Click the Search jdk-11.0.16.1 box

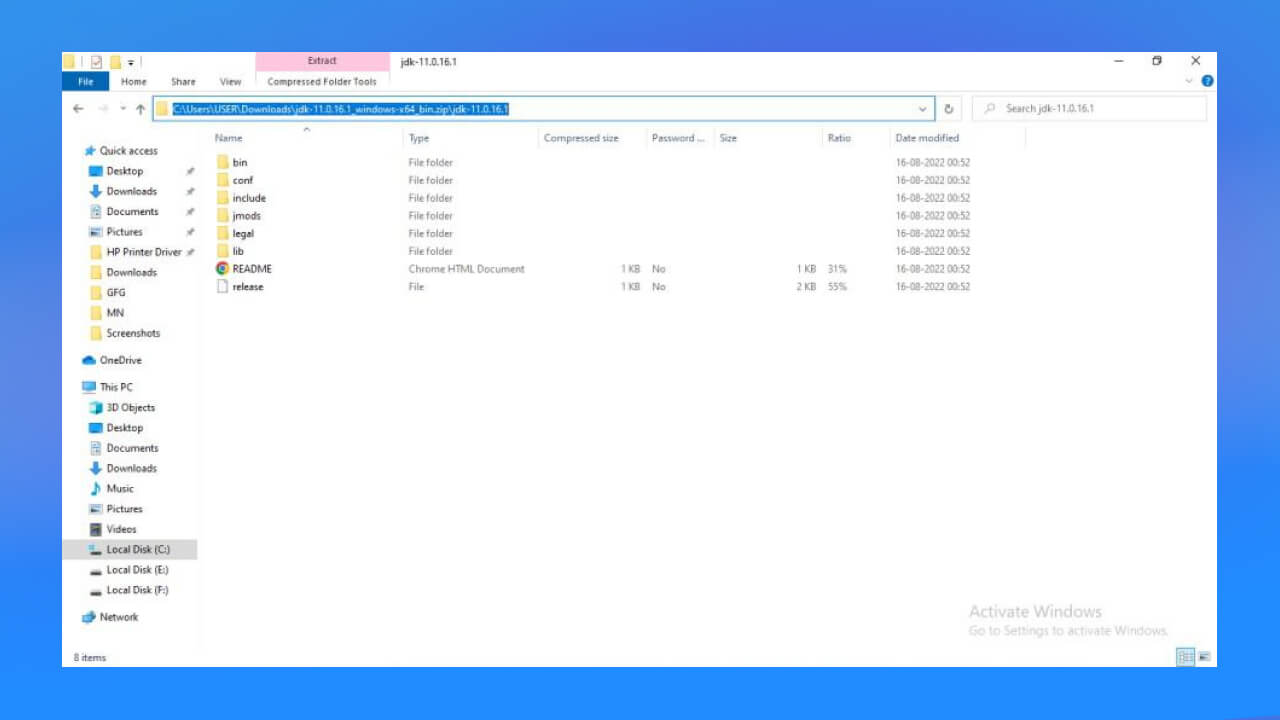click(1089, 109)
